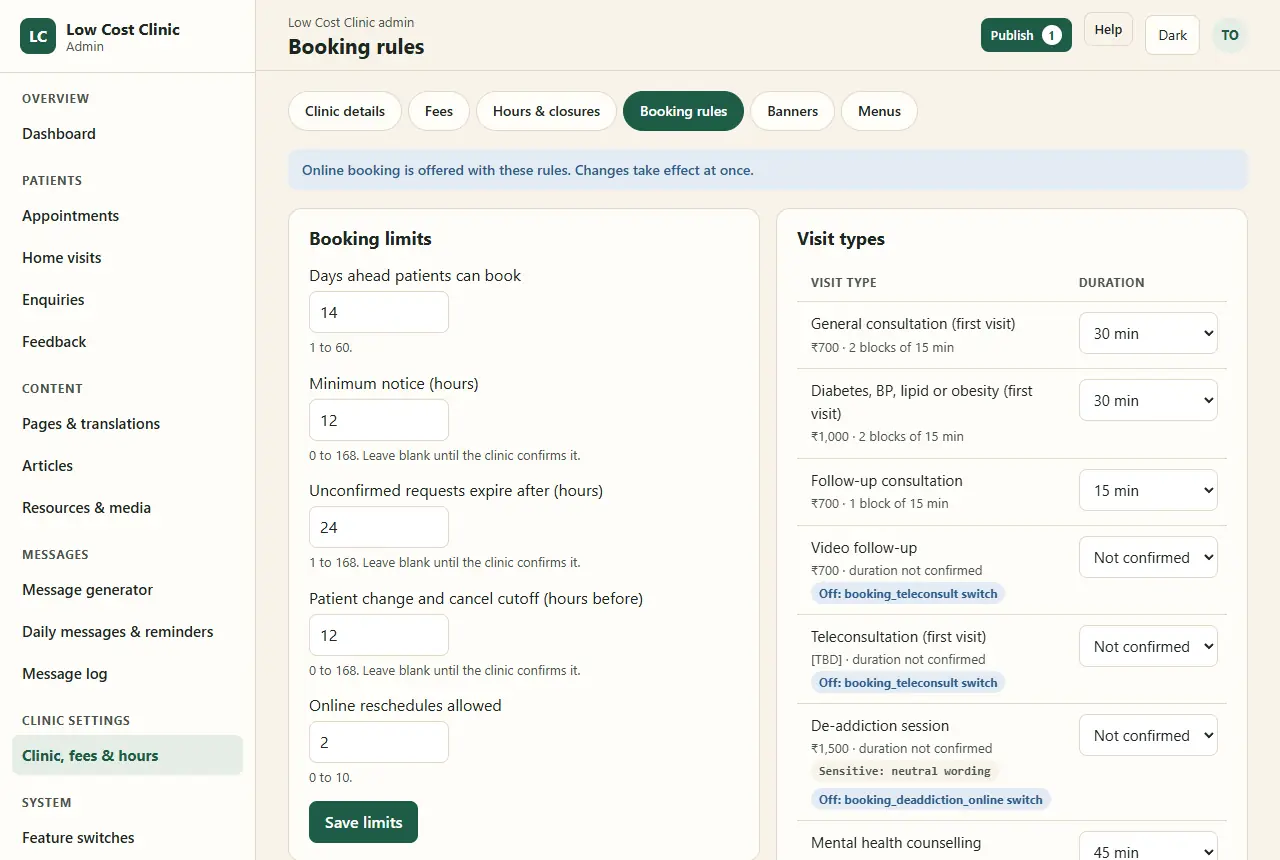This screenshot has width=1280, height=860.
Task: Open Message log
Action: (127, 674)
